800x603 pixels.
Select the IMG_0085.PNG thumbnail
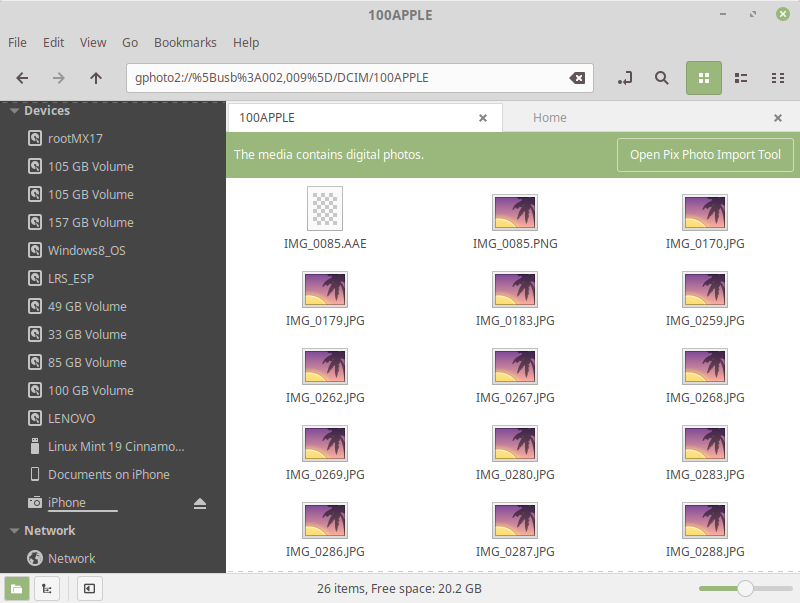click(x=515, y=212)
